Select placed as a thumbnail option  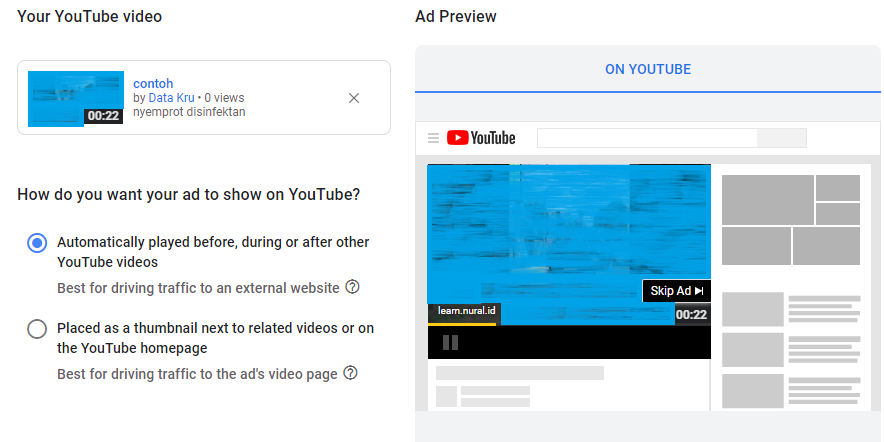37,329
